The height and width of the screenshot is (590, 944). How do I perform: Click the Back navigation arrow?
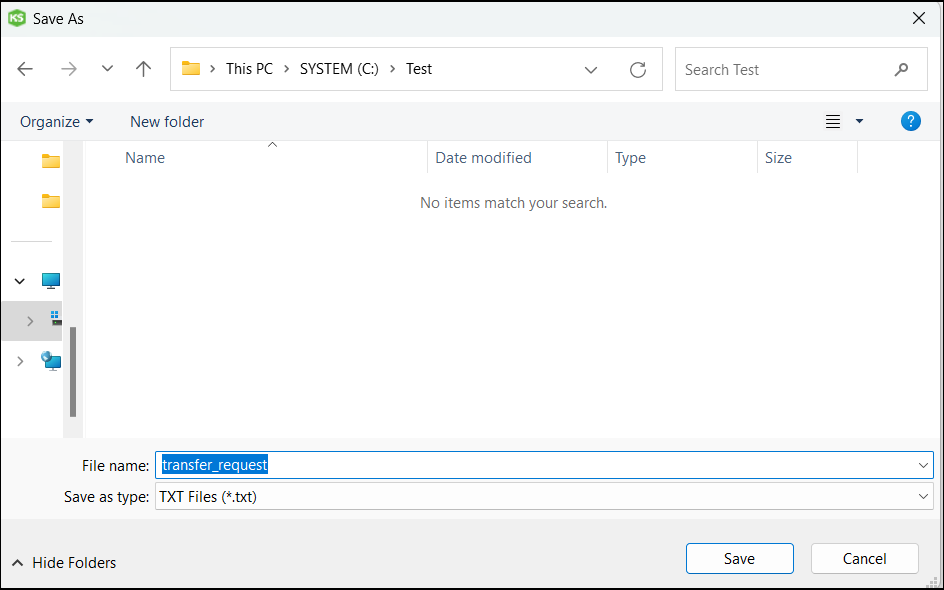click(x=26, y=69)
